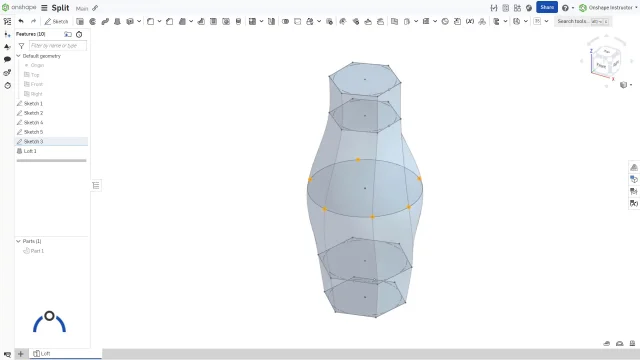Image resolution: width=640 pixels, height=360 pixels.
Task: Select the Shell tool
Action: [213, 21]
